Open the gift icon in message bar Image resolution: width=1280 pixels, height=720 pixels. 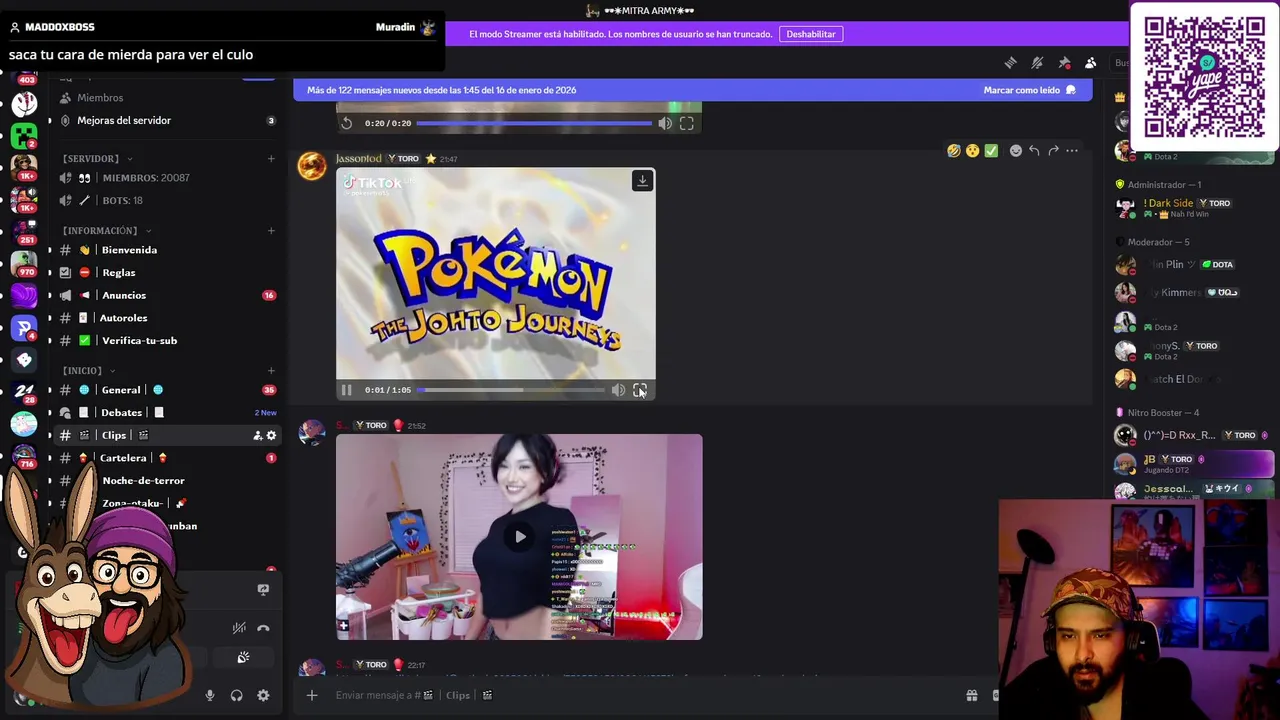(971, 695)
